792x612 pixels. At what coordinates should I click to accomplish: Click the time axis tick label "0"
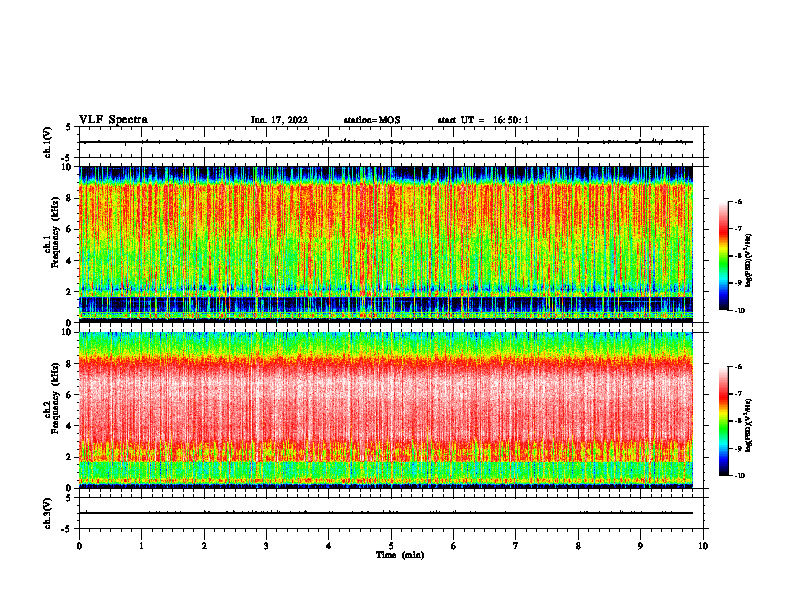[x=79, y=546]
